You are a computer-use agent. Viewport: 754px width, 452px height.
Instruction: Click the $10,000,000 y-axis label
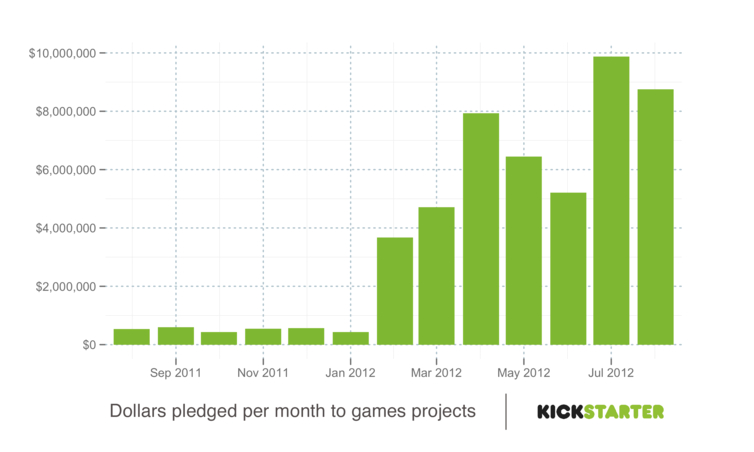click(63, 52)
